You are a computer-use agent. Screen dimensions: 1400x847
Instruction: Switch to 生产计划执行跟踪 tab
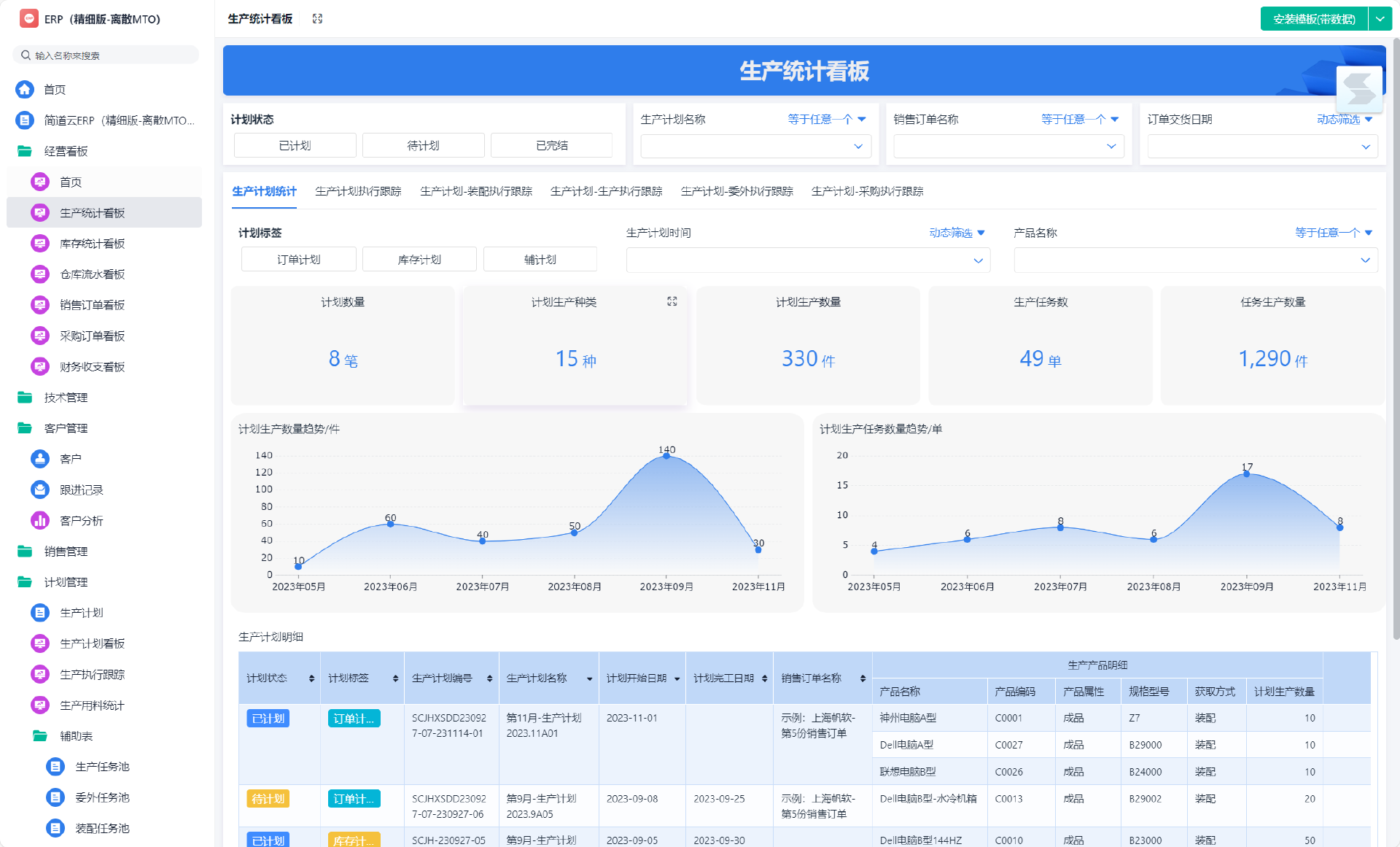(x=358, y=191)
